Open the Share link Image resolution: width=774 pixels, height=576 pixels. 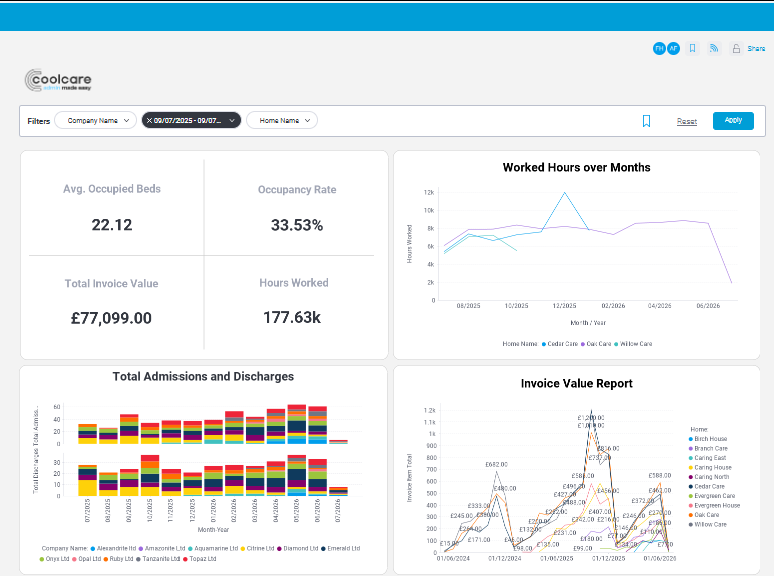[756, 48]
